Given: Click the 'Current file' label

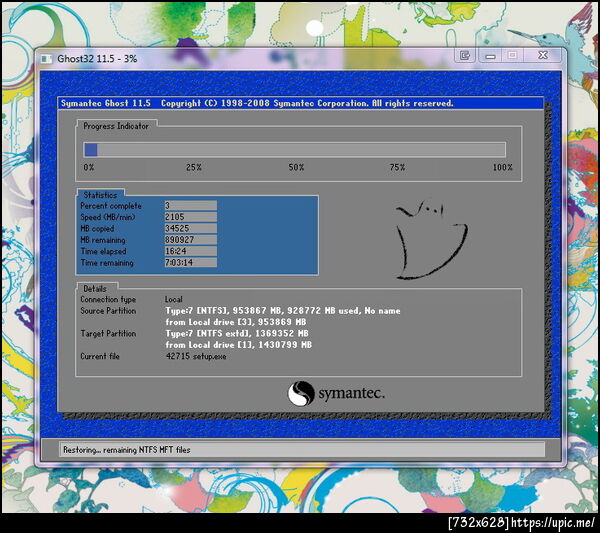Looking at the screenshot, I should [x=100, y=357].
